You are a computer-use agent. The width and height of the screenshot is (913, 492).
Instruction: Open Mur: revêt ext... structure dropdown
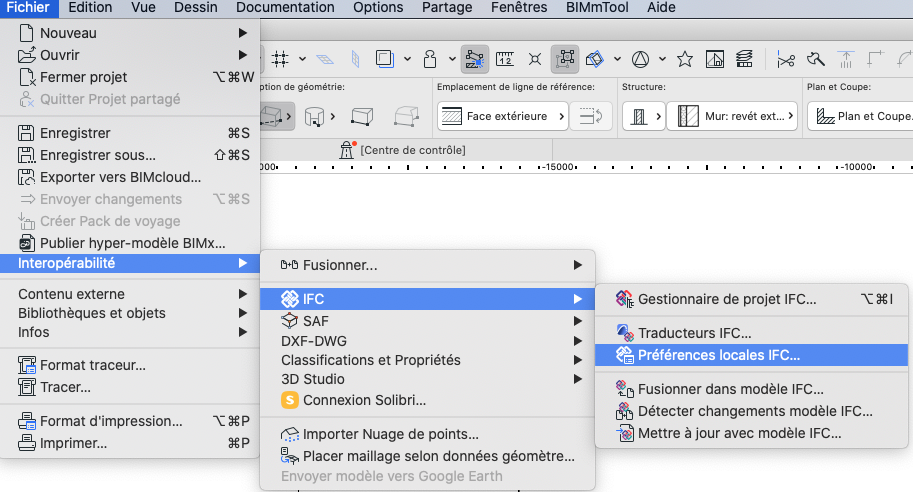tap(732, 116)
